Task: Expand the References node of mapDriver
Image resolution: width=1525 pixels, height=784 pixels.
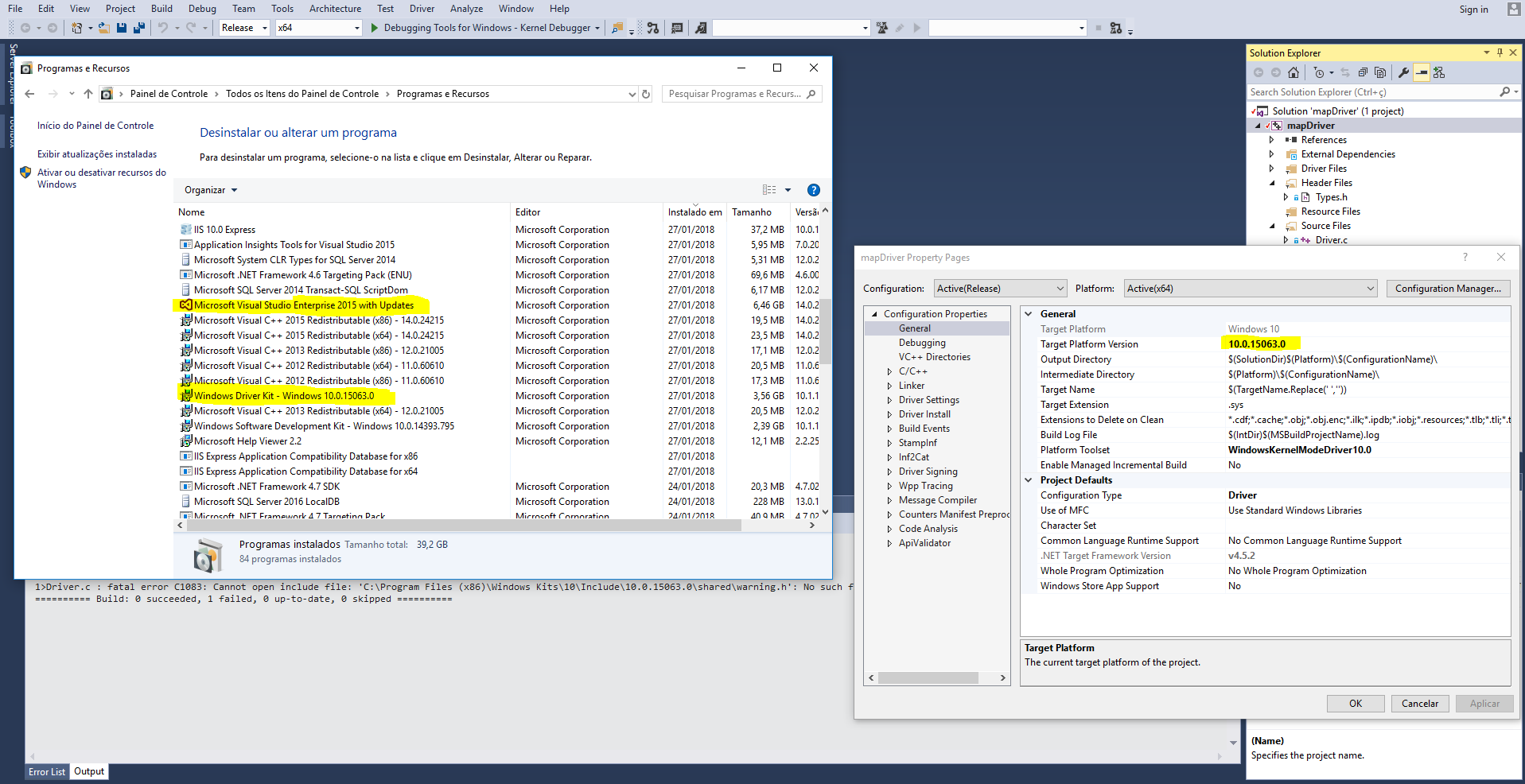Action: tap(1273, 139)
